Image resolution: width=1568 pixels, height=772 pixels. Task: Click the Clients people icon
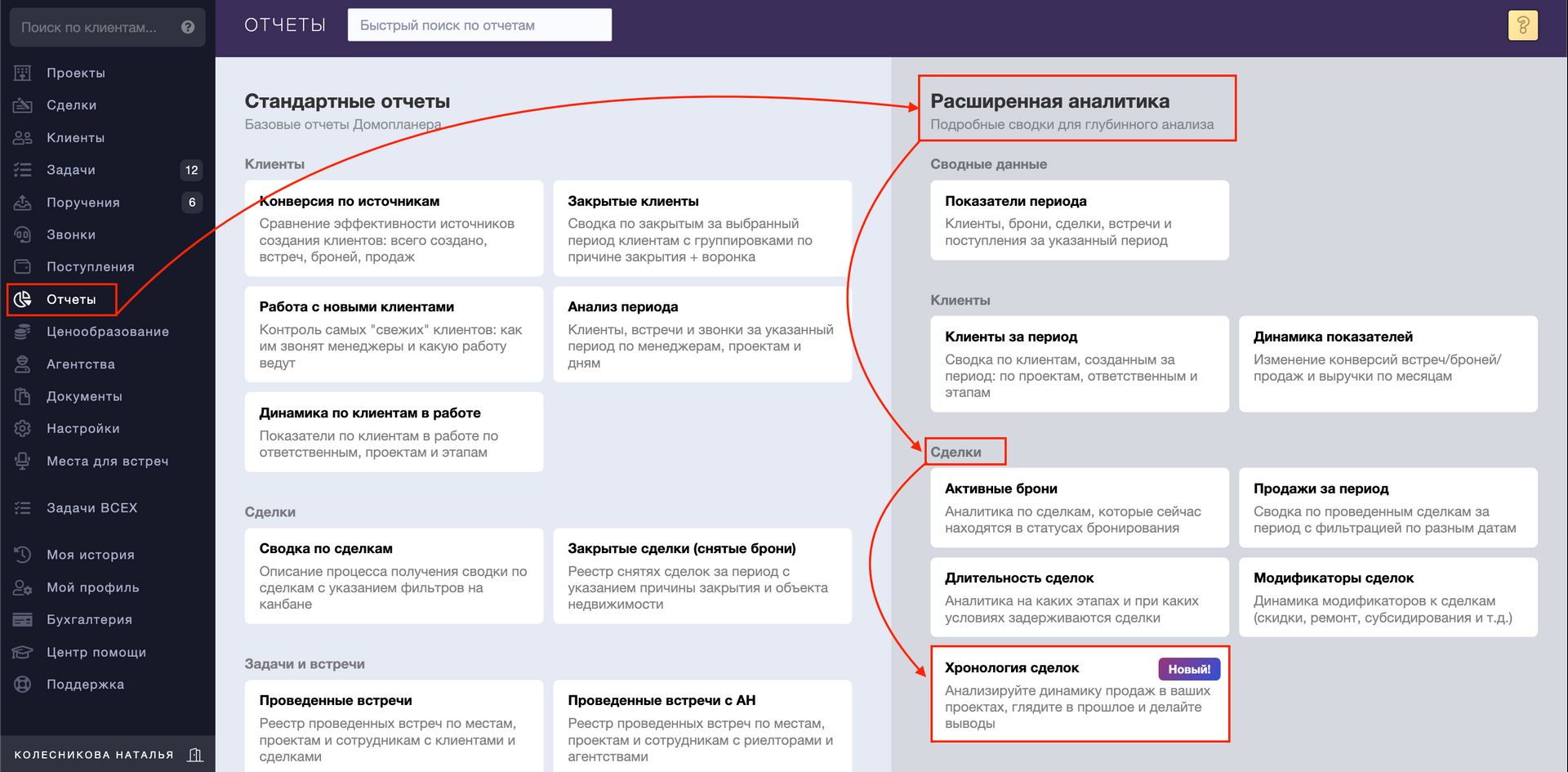[23, 138]
